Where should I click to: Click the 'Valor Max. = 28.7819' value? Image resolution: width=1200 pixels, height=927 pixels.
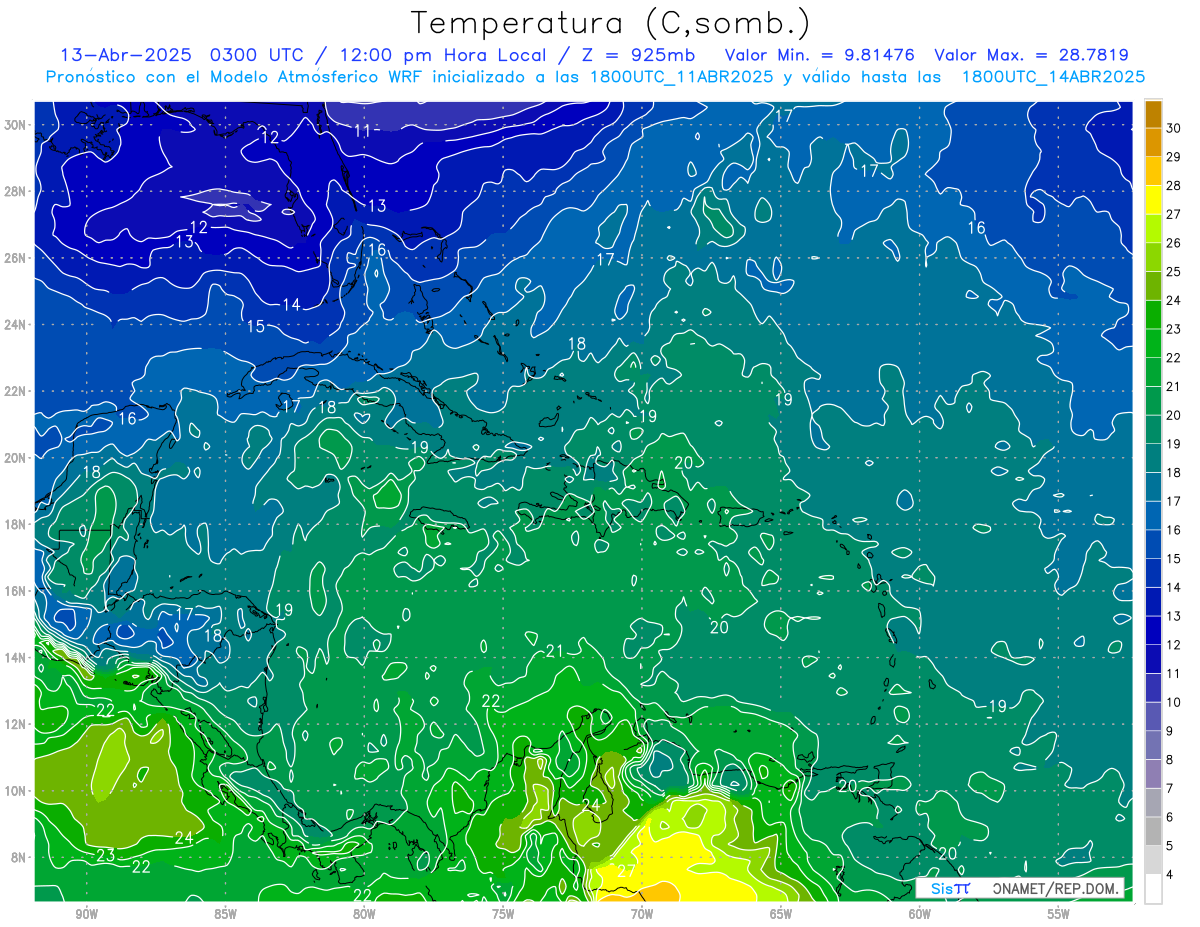pyautogui.click(x=1032, y=55)
